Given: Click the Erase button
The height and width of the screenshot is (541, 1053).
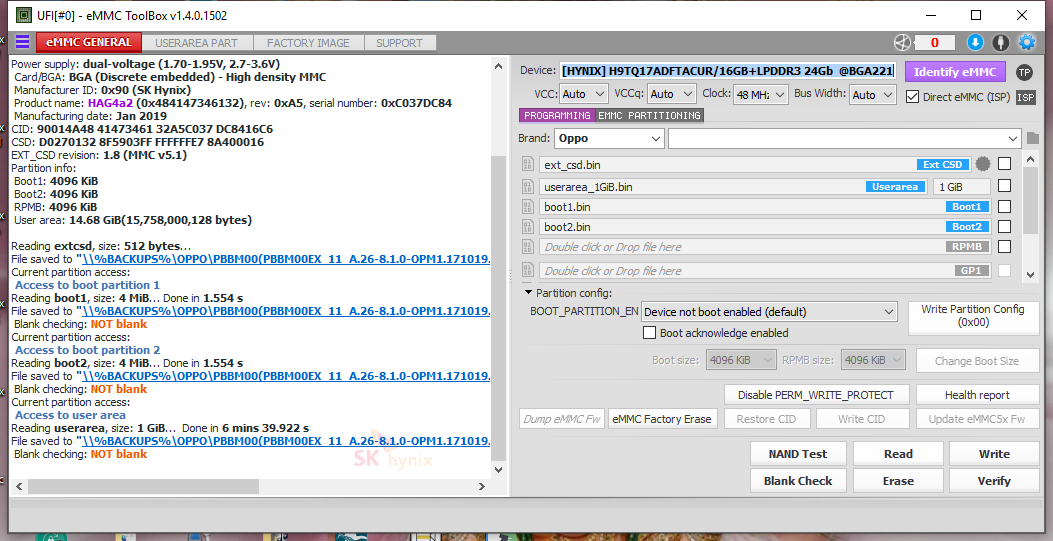Looking at the screenshot, I should coord(898,481).
